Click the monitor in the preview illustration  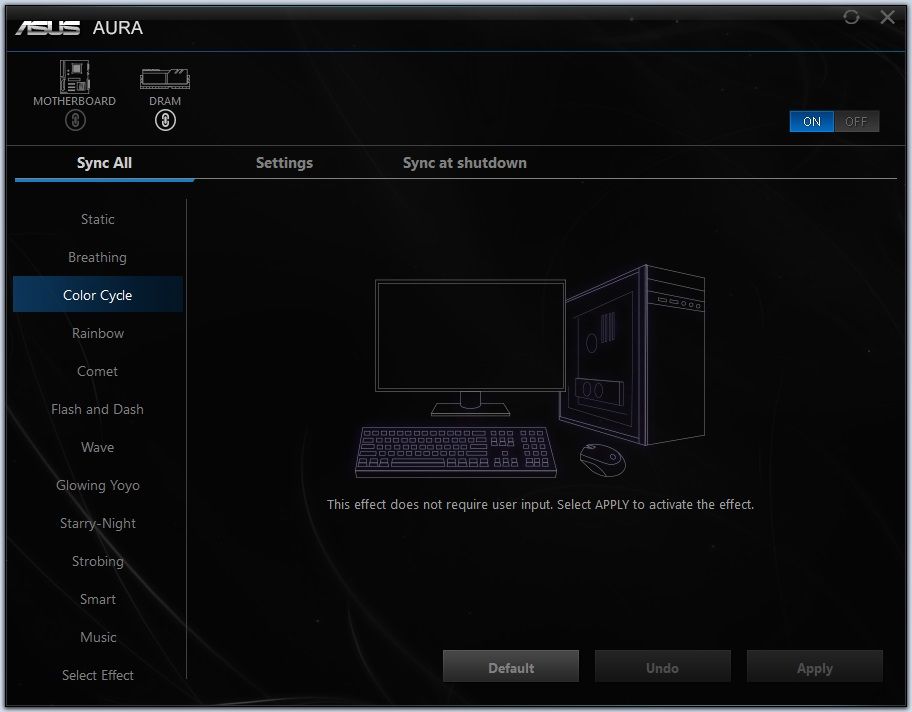(470, 347)
